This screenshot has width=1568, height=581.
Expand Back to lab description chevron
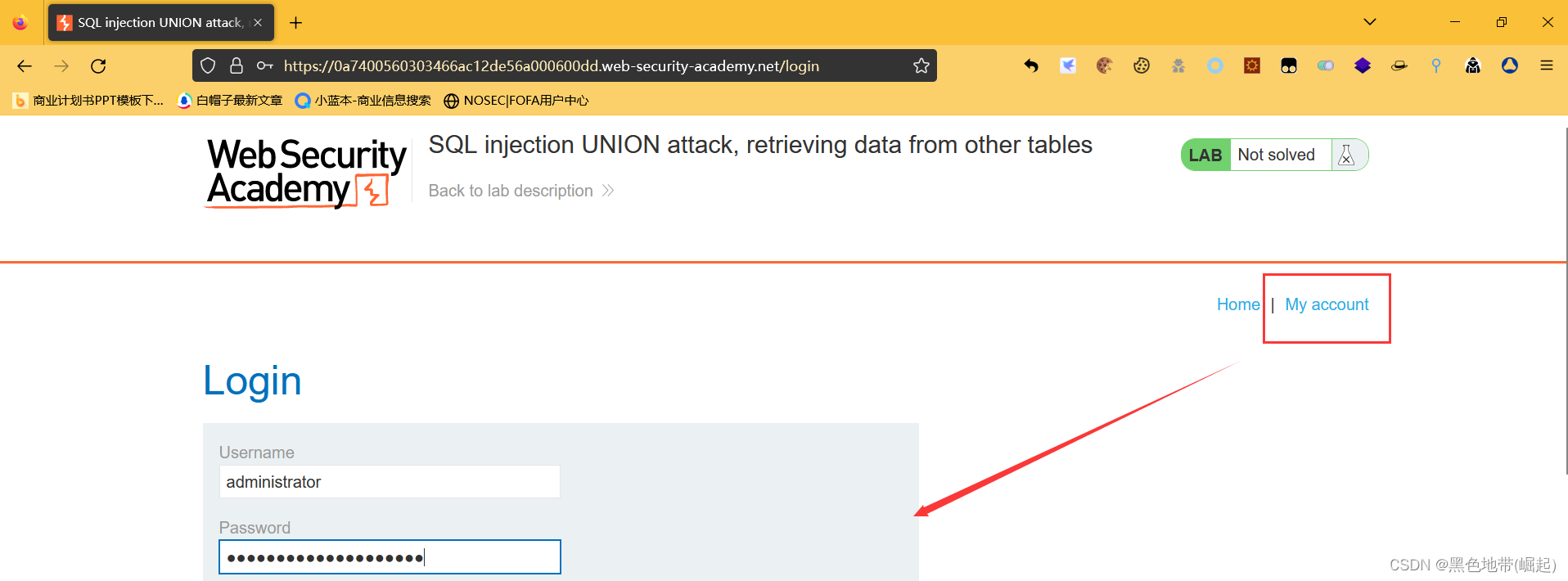pos(608,191)
